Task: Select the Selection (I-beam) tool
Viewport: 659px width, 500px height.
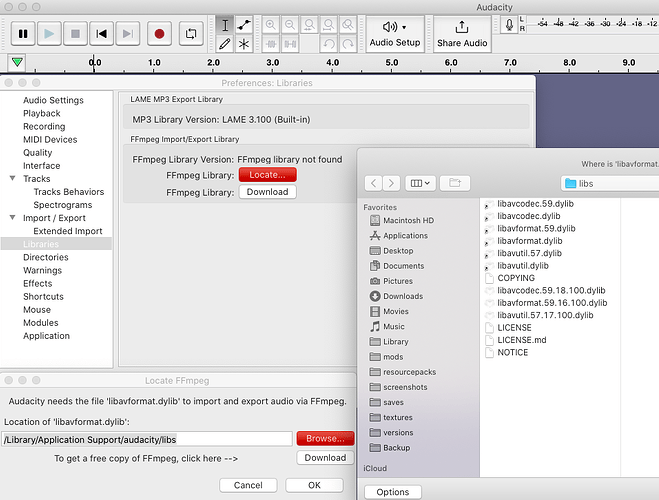Action: [225, 25]
